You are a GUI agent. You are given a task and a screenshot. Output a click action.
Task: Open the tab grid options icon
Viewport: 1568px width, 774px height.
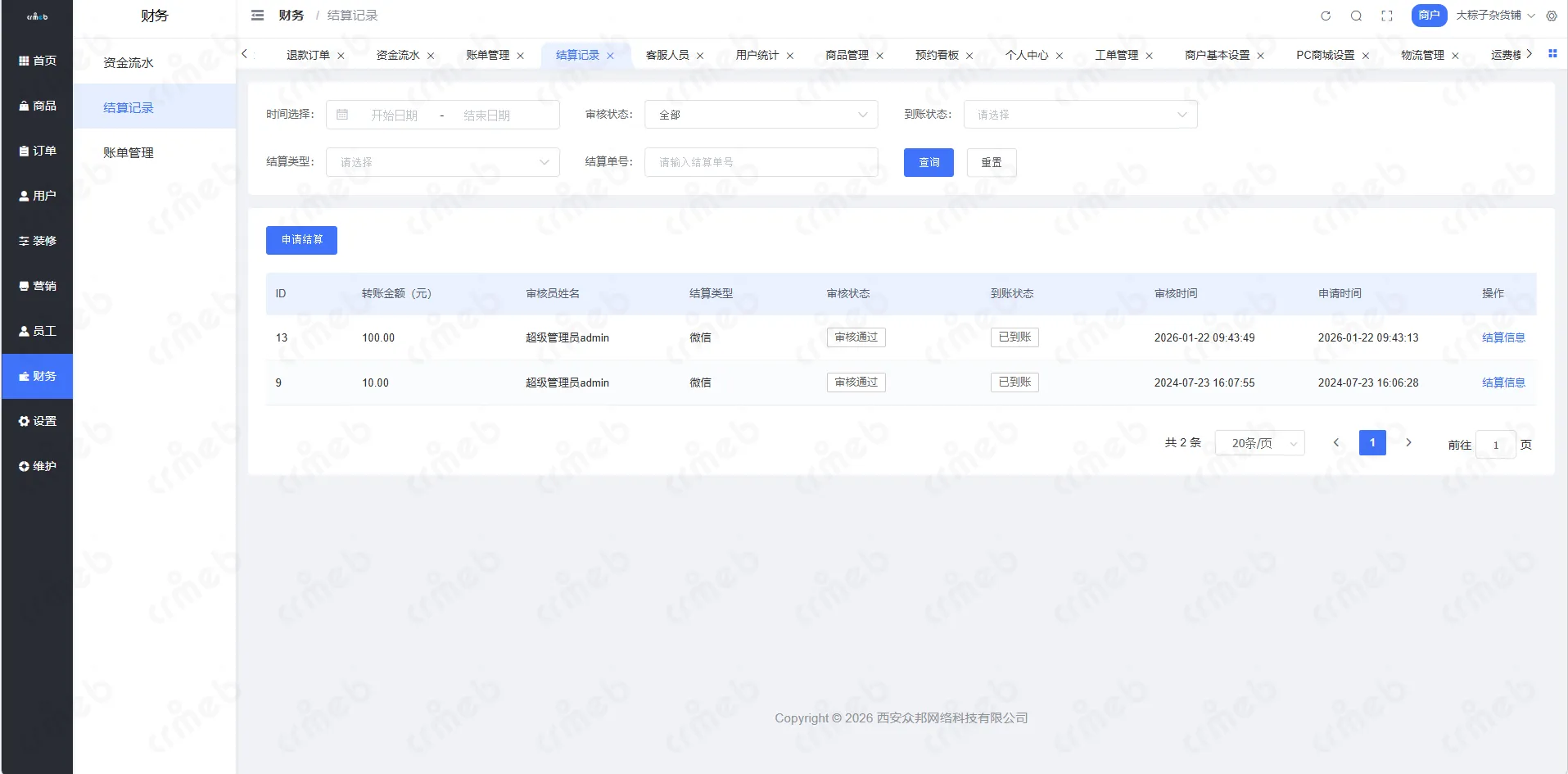coord(1552,53)
